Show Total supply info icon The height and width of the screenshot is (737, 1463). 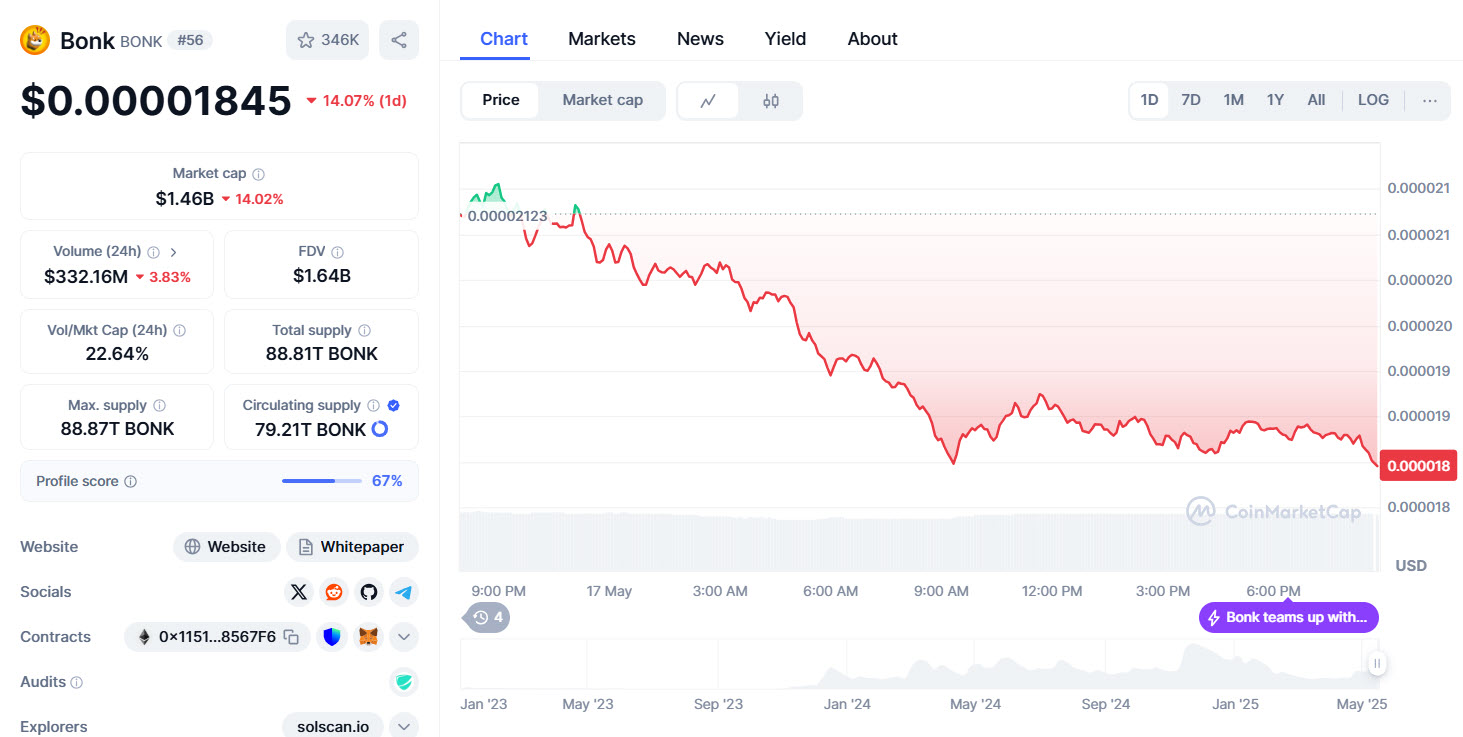point(364,330)
